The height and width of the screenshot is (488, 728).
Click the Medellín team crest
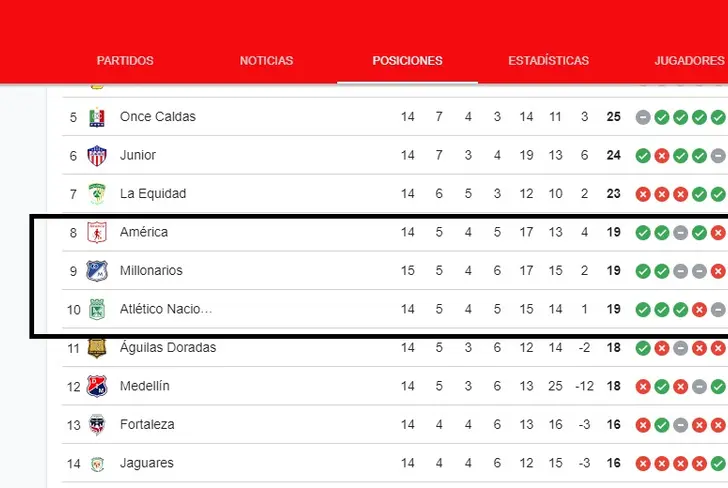(x=97, y=386)
